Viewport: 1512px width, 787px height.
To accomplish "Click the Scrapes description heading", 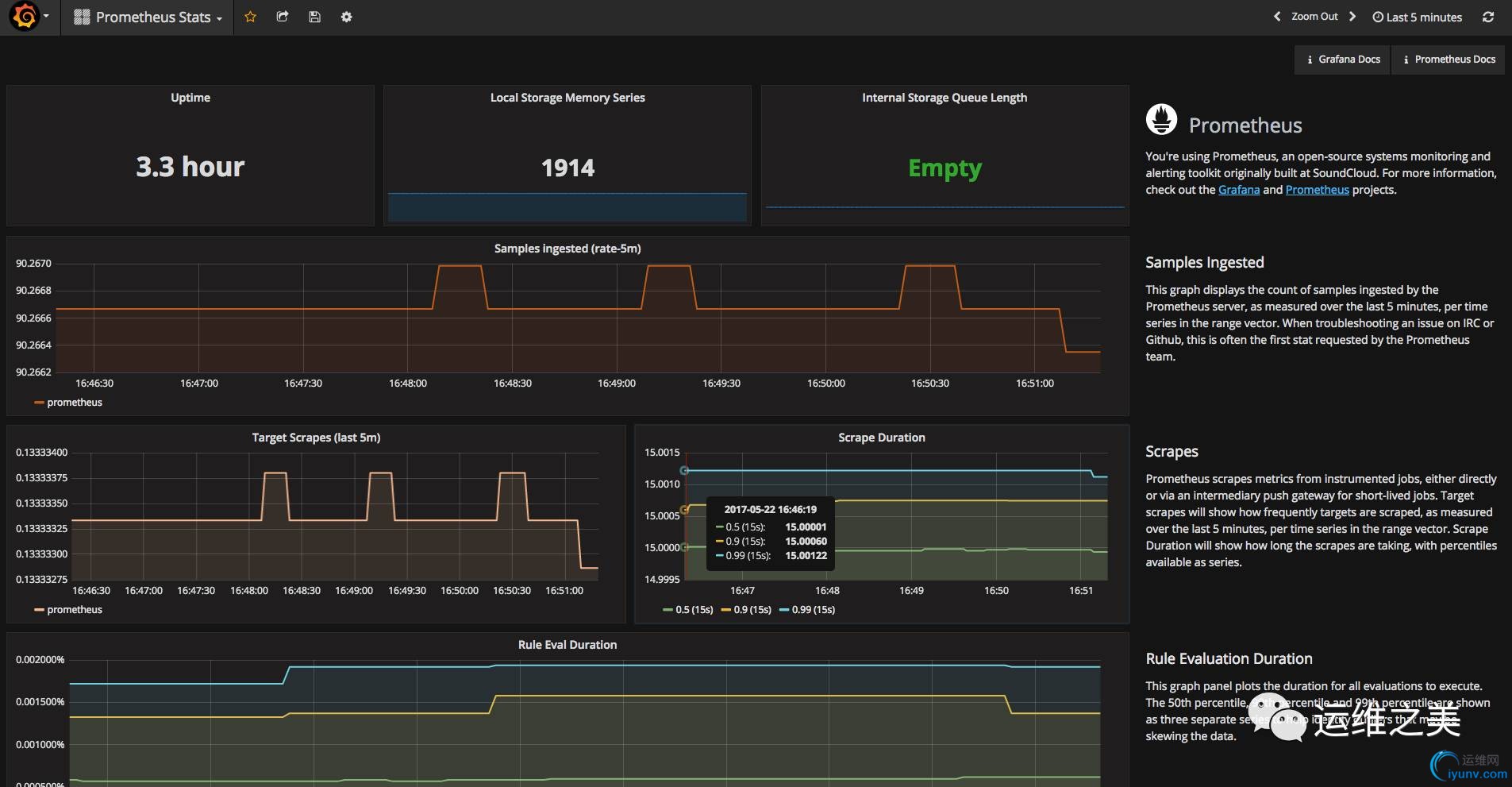I will click(1172, 452).
